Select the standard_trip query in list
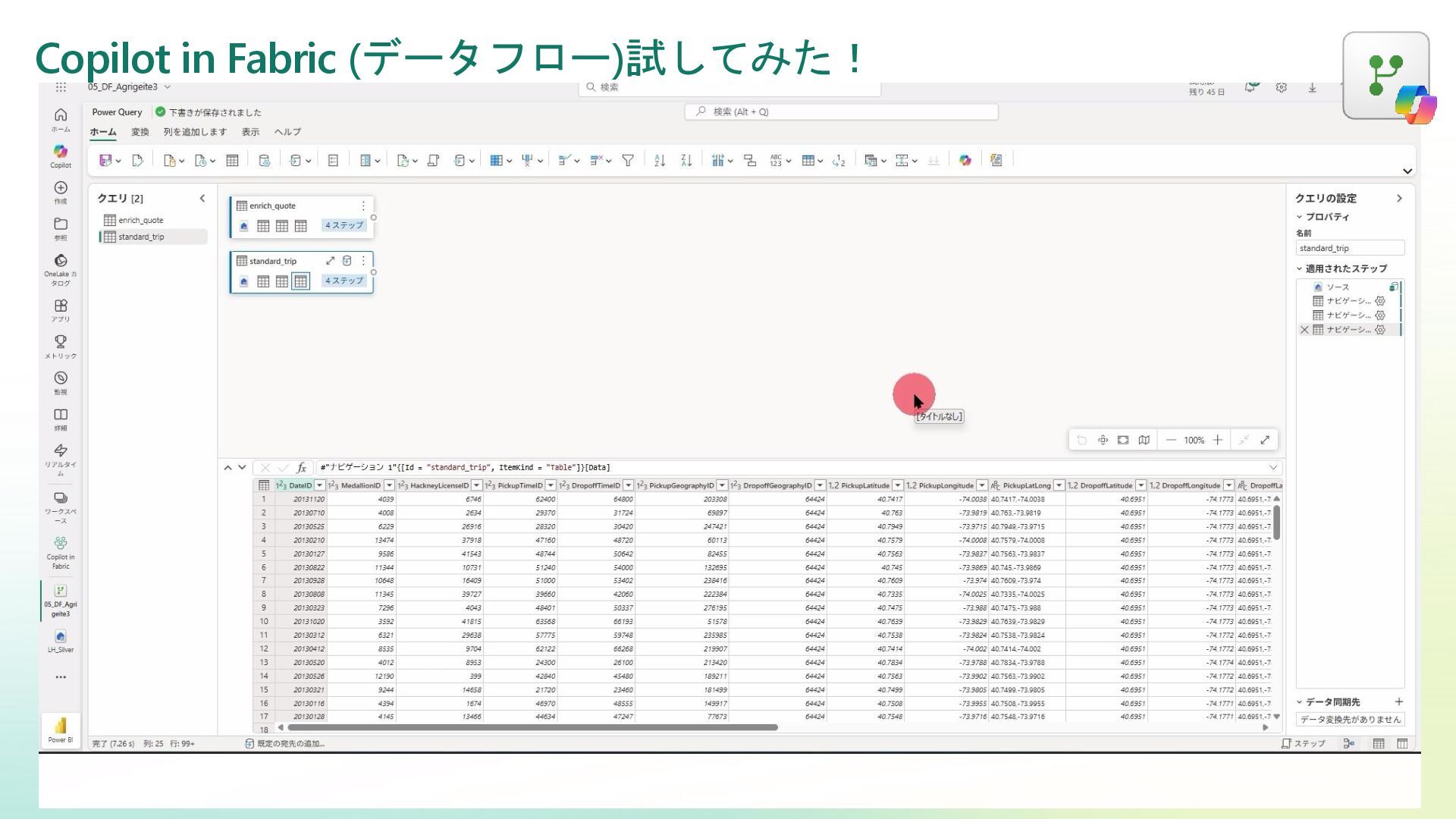Image resolution: width=1456 pixels, height=819 pixels. [x=152, y=237]
